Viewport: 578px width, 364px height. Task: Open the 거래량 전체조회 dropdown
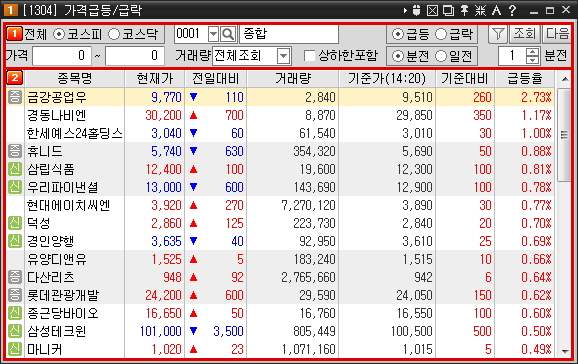pos(283,56)
